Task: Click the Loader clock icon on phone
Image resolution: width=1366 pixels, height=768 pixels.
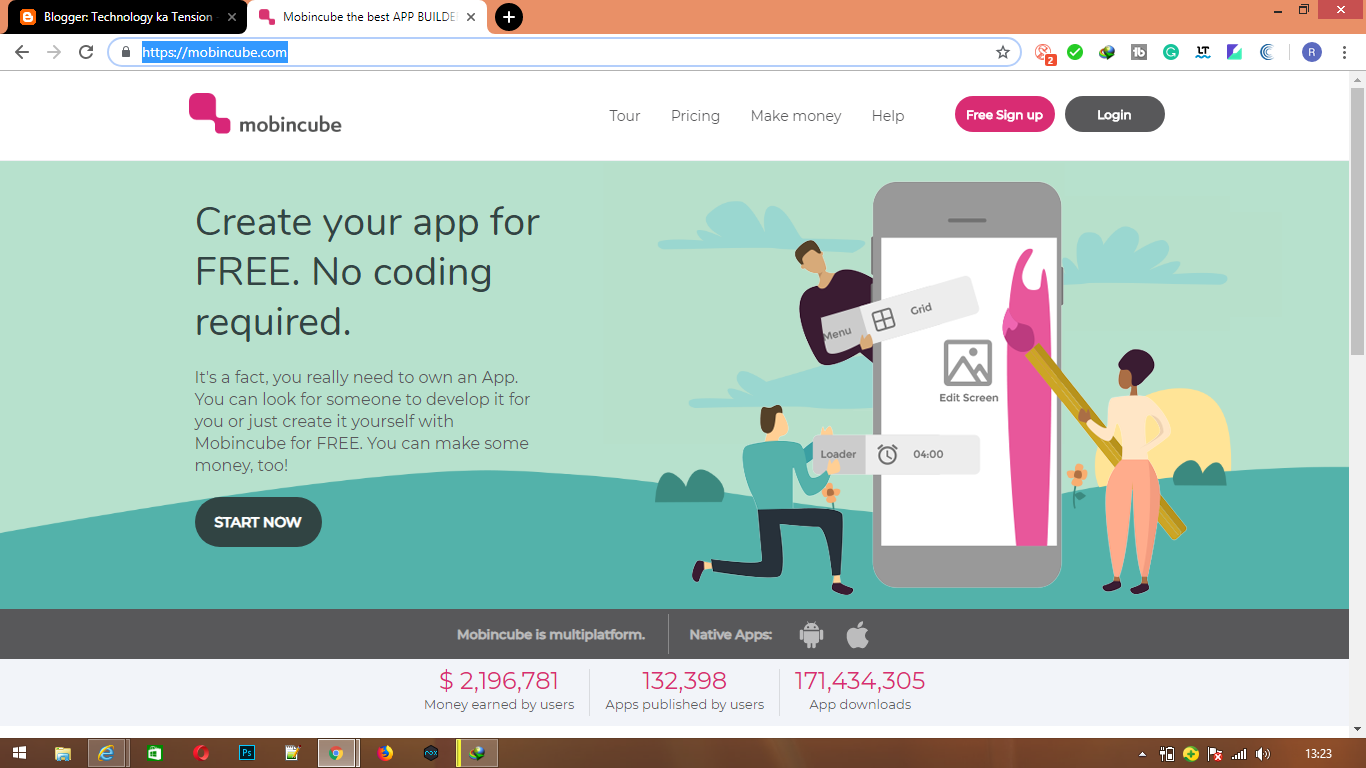Action: click(x=887, y=454)
